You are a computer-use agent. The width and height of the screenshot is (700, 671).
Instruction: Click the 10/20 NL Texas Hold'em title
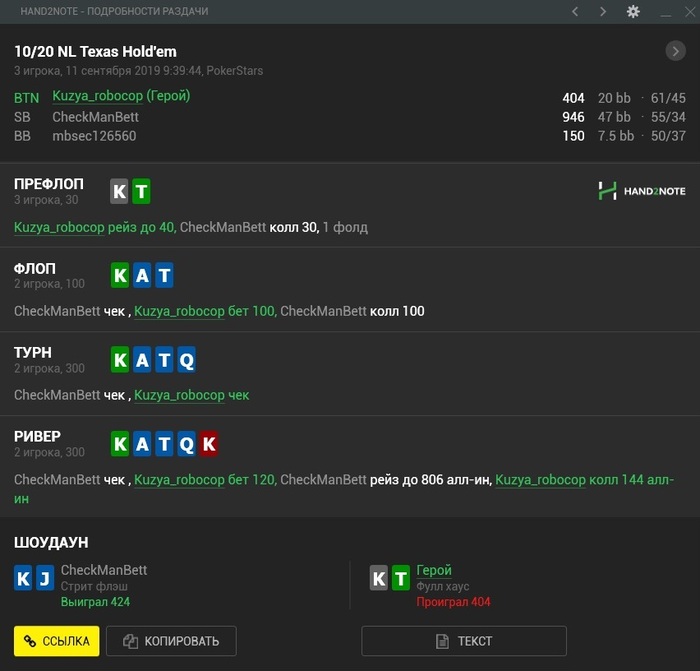(96, 52)
